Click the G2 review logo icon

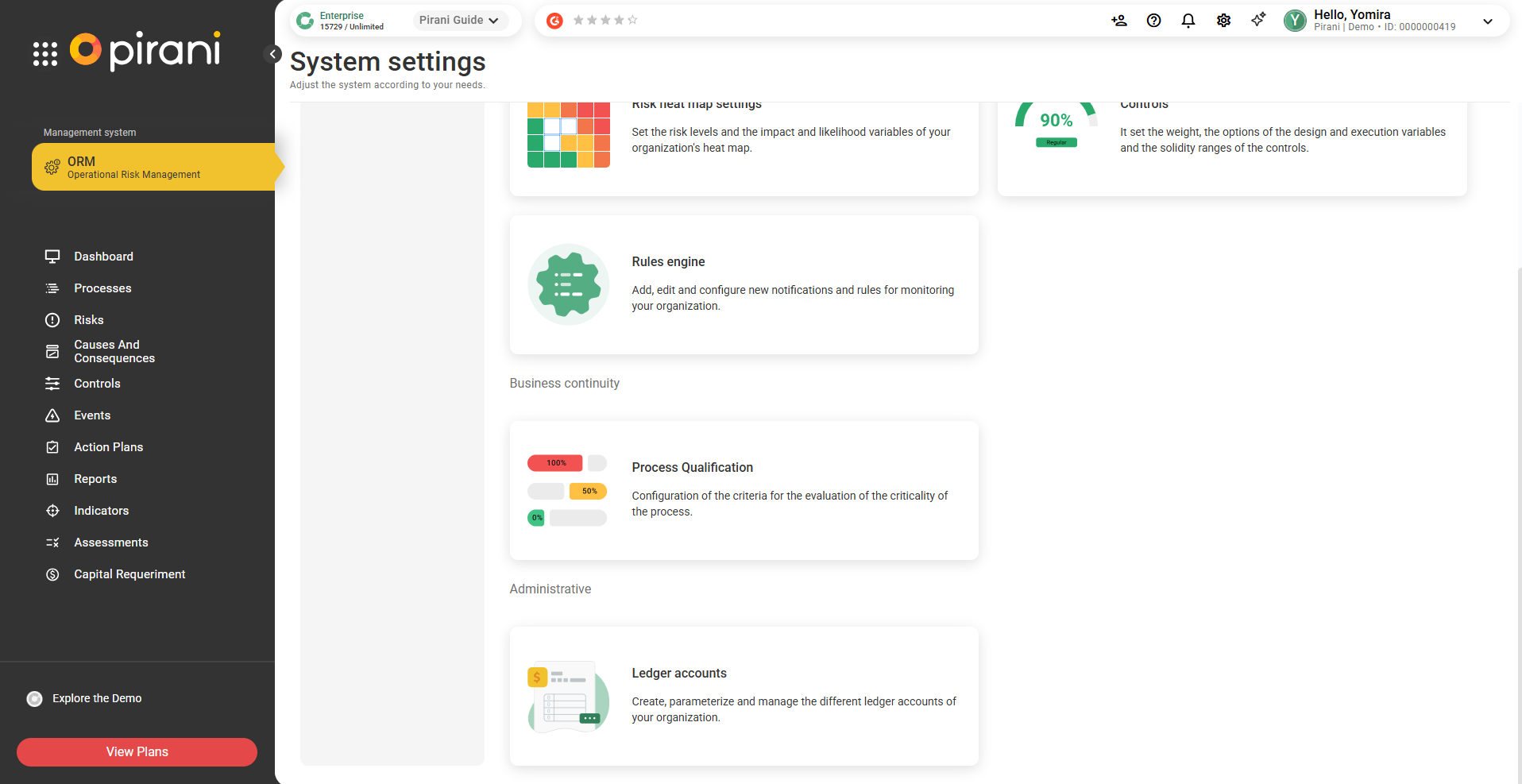tap(554, 21)
